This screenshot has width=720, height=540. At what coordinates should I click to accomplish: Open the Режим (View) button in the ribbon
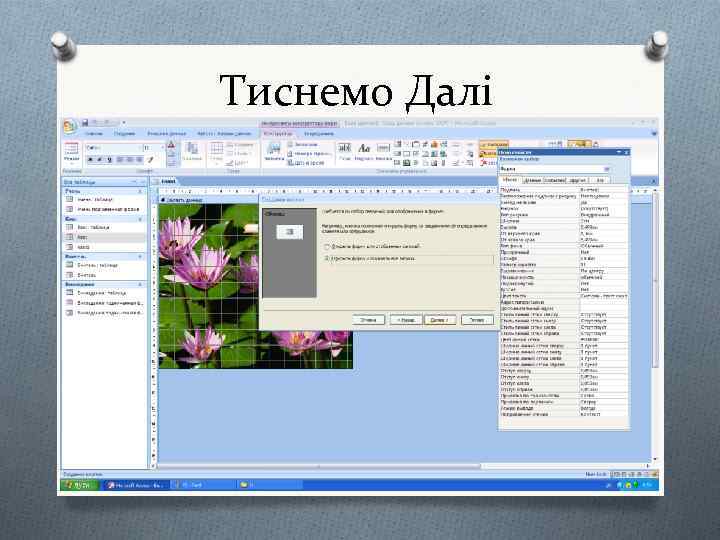72,152
